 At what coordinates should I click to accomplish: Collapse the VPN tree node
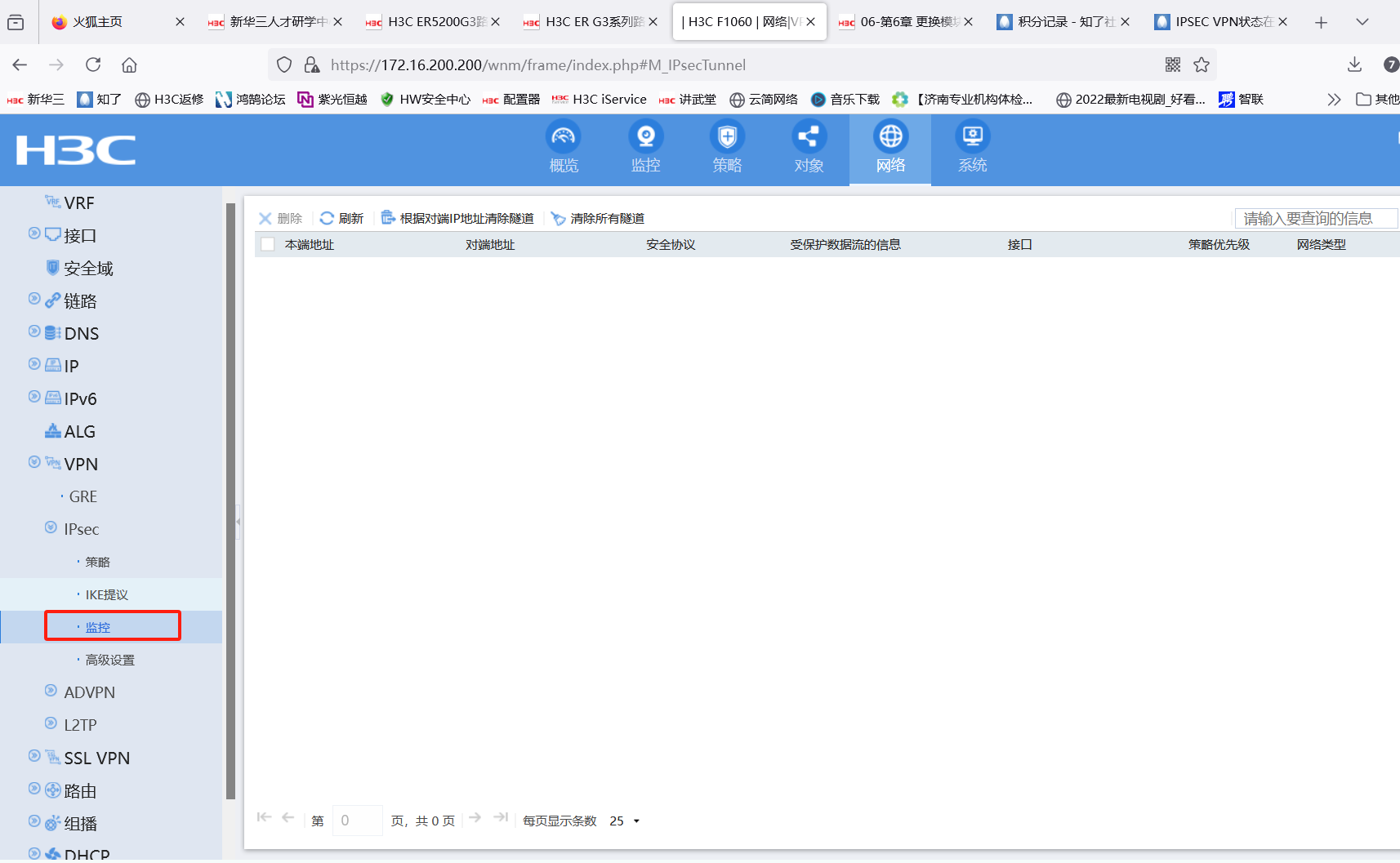[34, 462]
